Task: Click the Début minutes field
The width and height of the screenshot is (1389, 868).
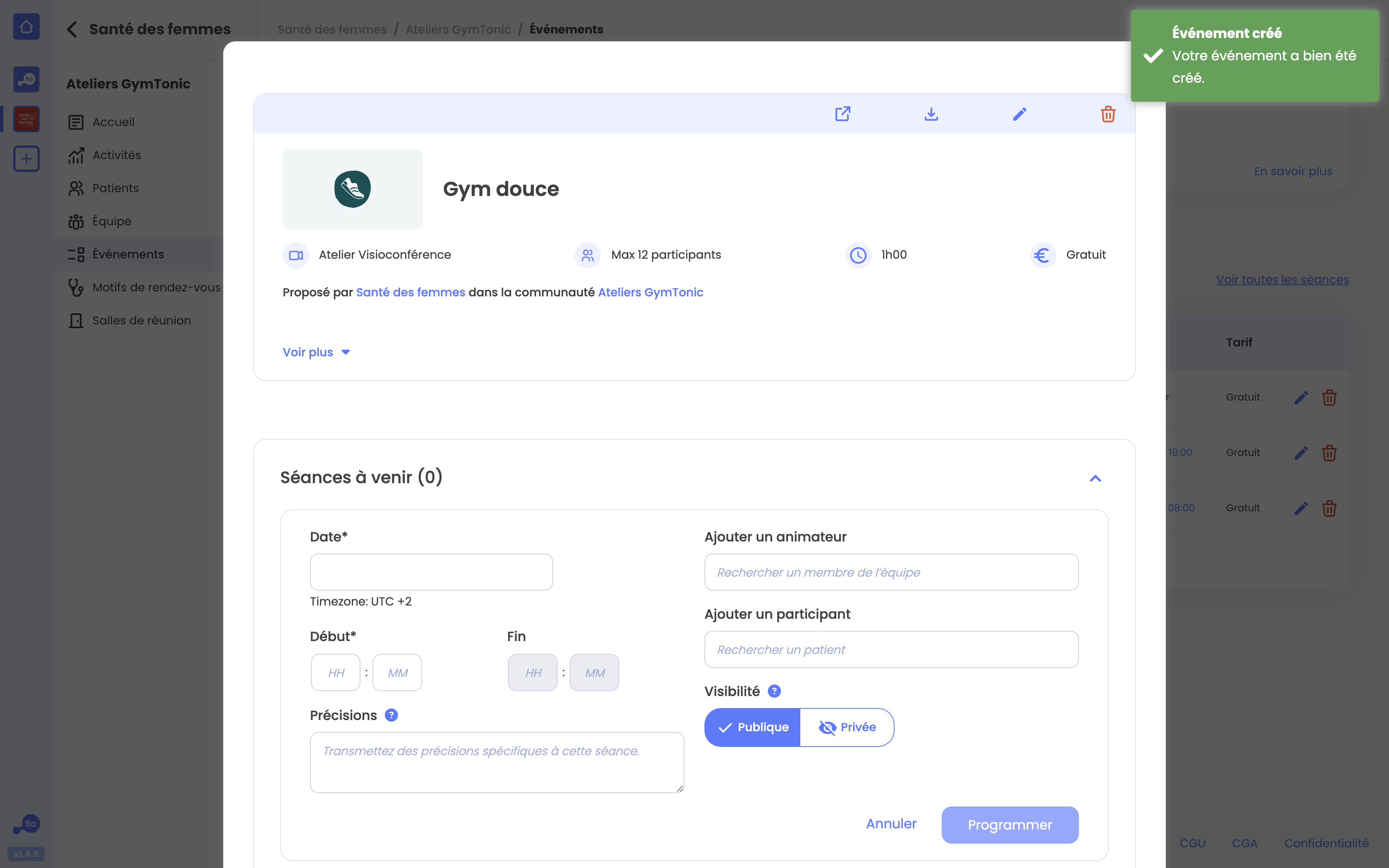Action: [x=397, y=673]
